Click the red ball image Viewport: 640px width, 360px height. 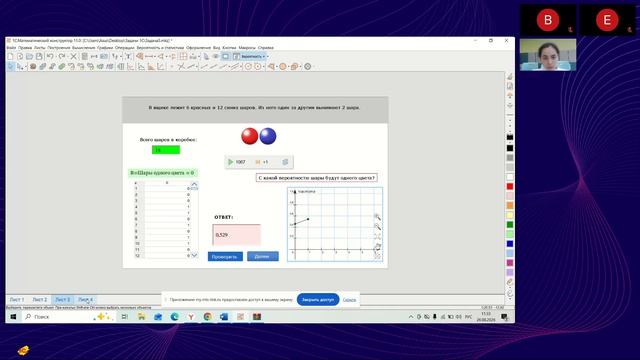249,136
